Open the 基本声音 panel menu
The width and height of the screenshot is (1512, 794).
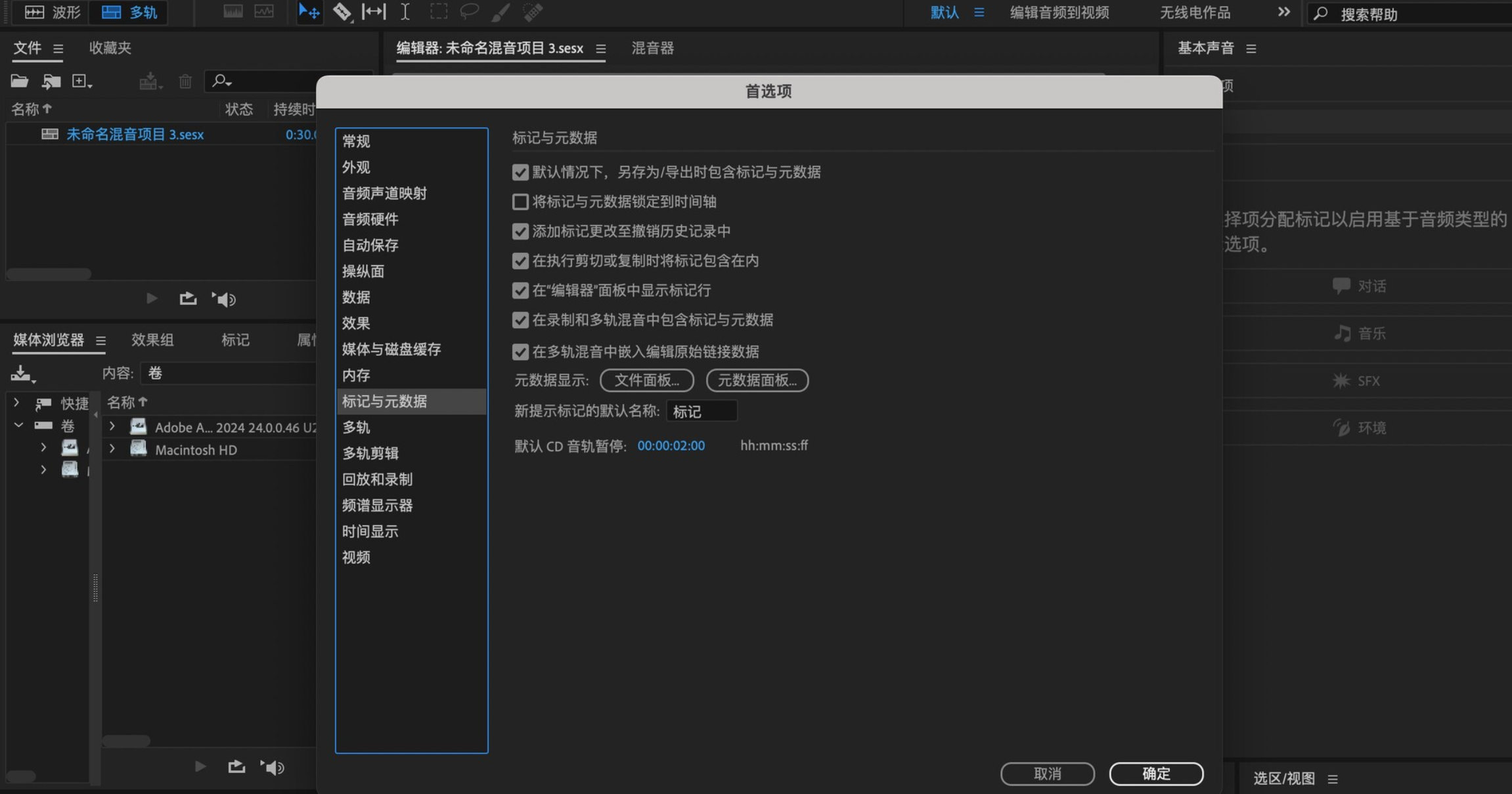click(x=1251, y=49)
